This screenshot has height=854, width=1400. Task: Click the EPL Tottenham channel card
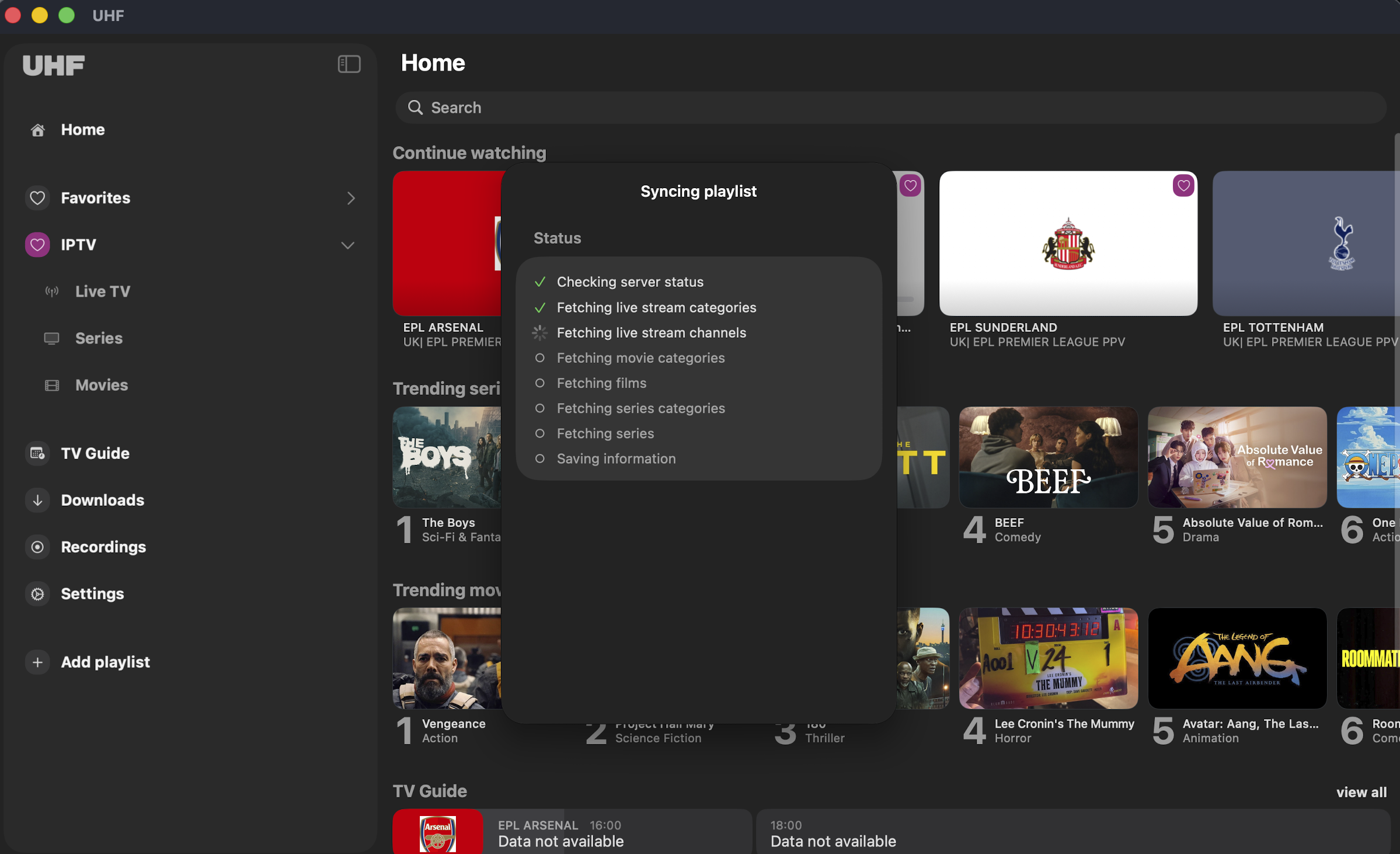click(1305, 244)
